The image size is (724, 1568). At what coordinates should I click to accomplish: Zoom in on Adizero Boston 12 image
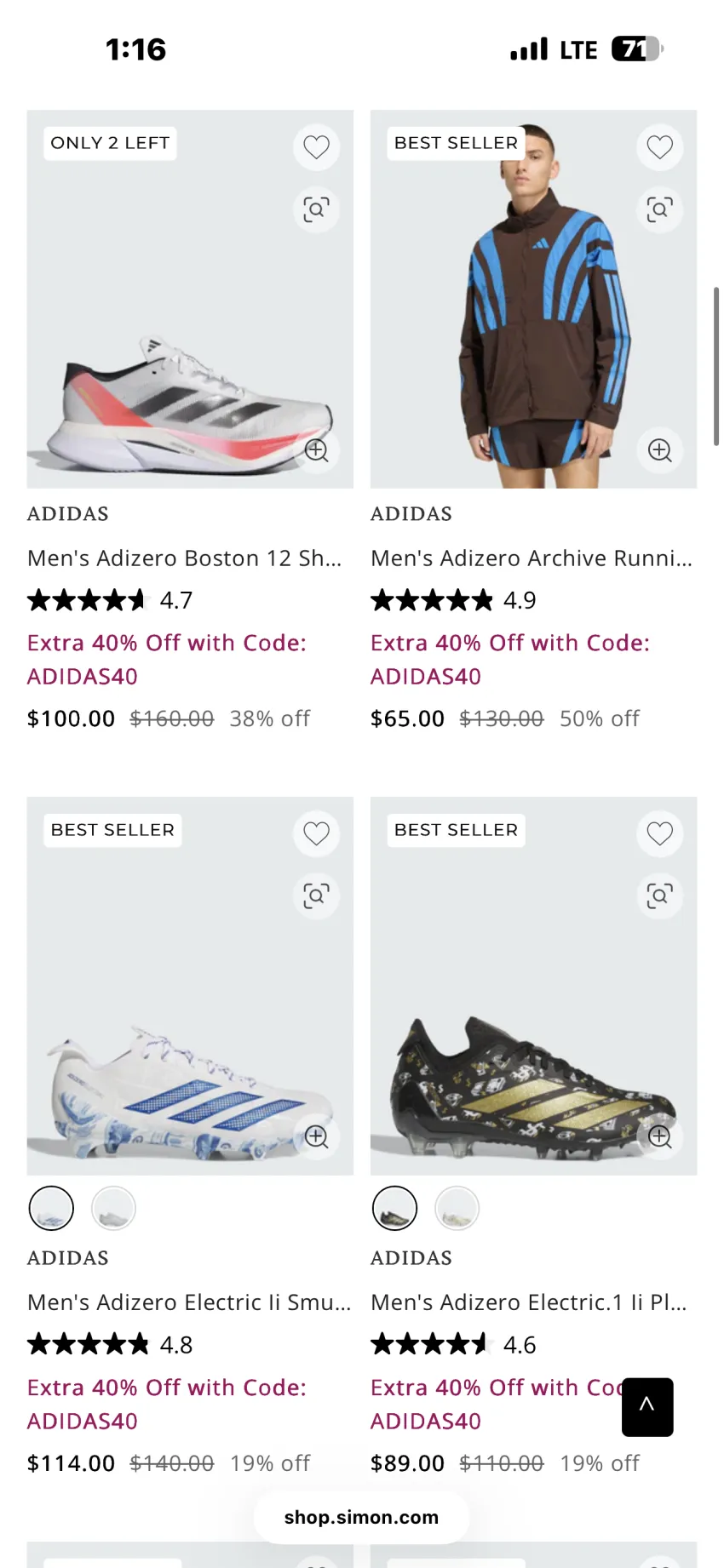(x=317, y=450)
